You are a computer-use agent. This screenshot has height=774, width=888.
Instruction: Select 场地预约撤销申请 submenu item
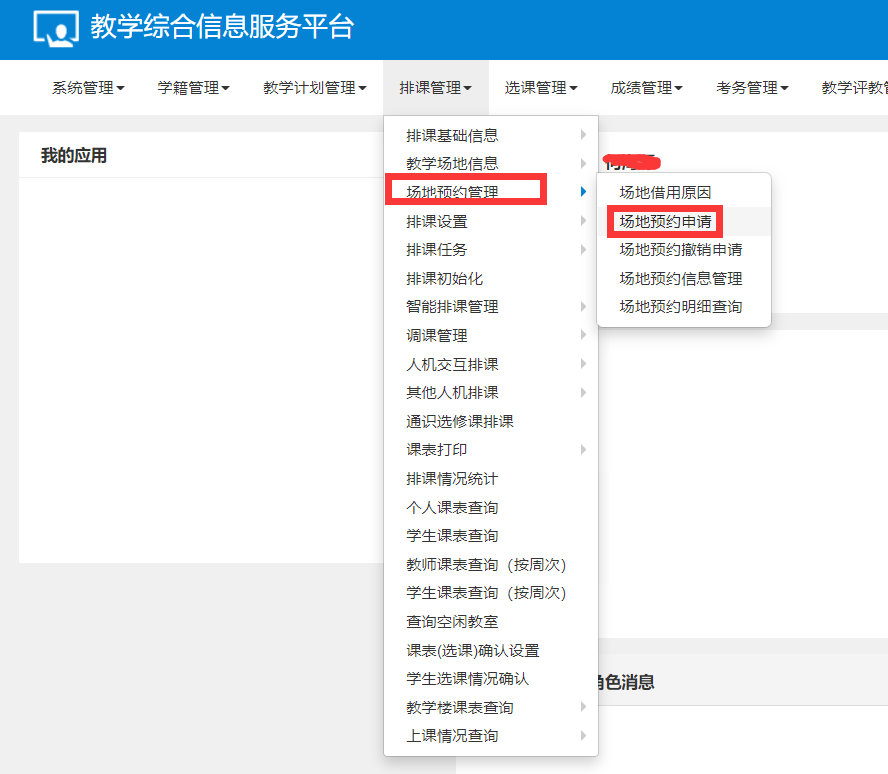click(680, 250)
